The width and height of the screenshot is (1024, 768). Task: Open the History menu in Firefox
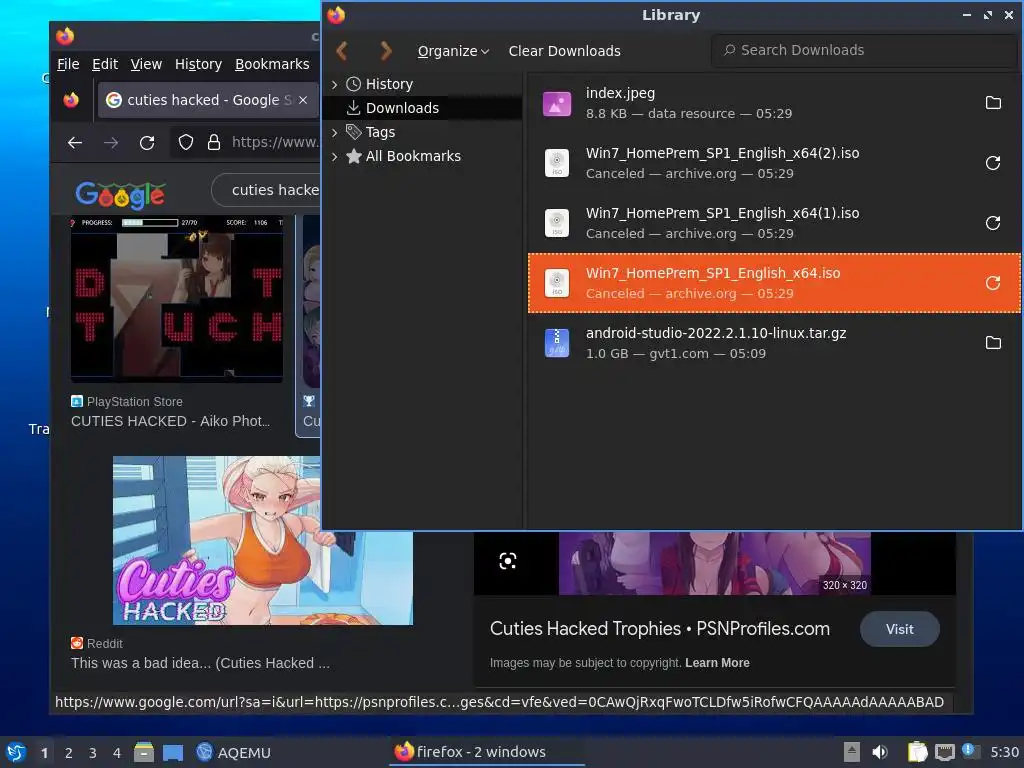199,64
